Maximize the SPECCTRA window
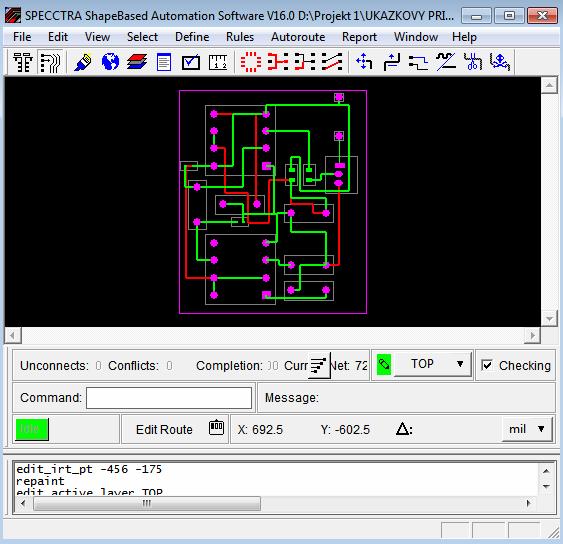This screenshot has height=544, width=563. (x=509, y=15)
